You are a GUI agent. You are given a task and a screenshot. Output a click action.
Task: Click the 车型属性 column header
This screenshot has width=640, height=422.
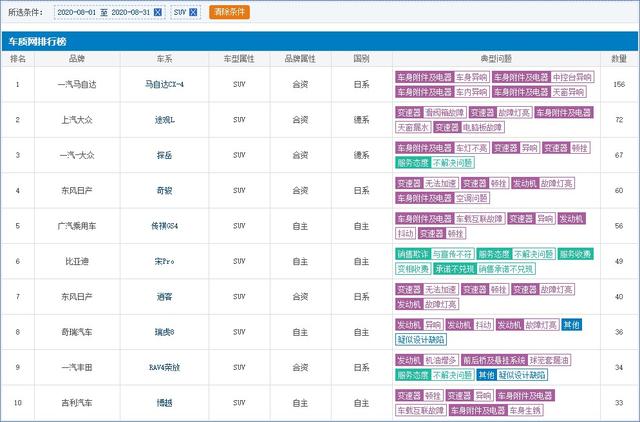coord(239,59)
